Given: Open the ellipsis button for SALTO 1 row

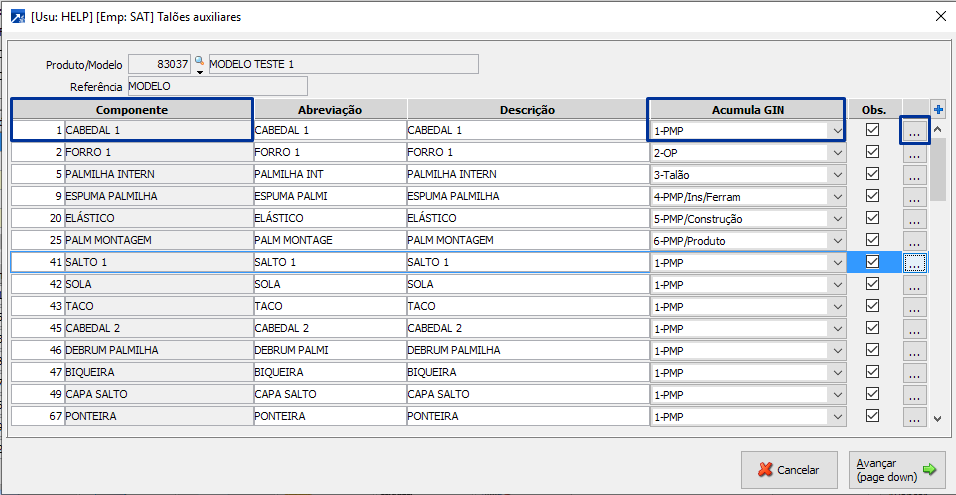Looking at the screenshot, I should (915, 262).
